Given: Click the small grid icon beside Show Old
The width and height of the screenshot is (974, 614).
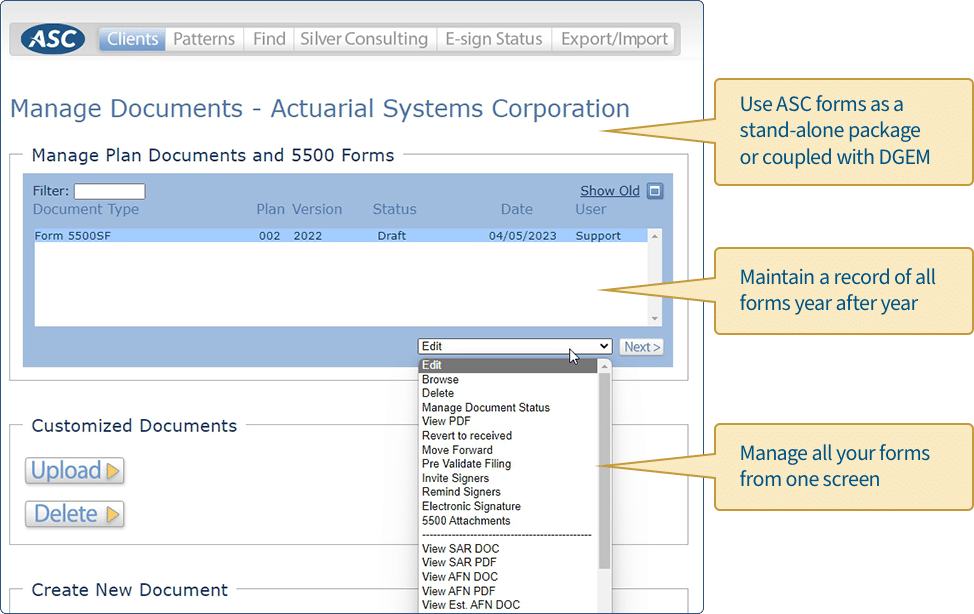Looking at the screenshot, I should pyautogui.click(x=654, y=190).
